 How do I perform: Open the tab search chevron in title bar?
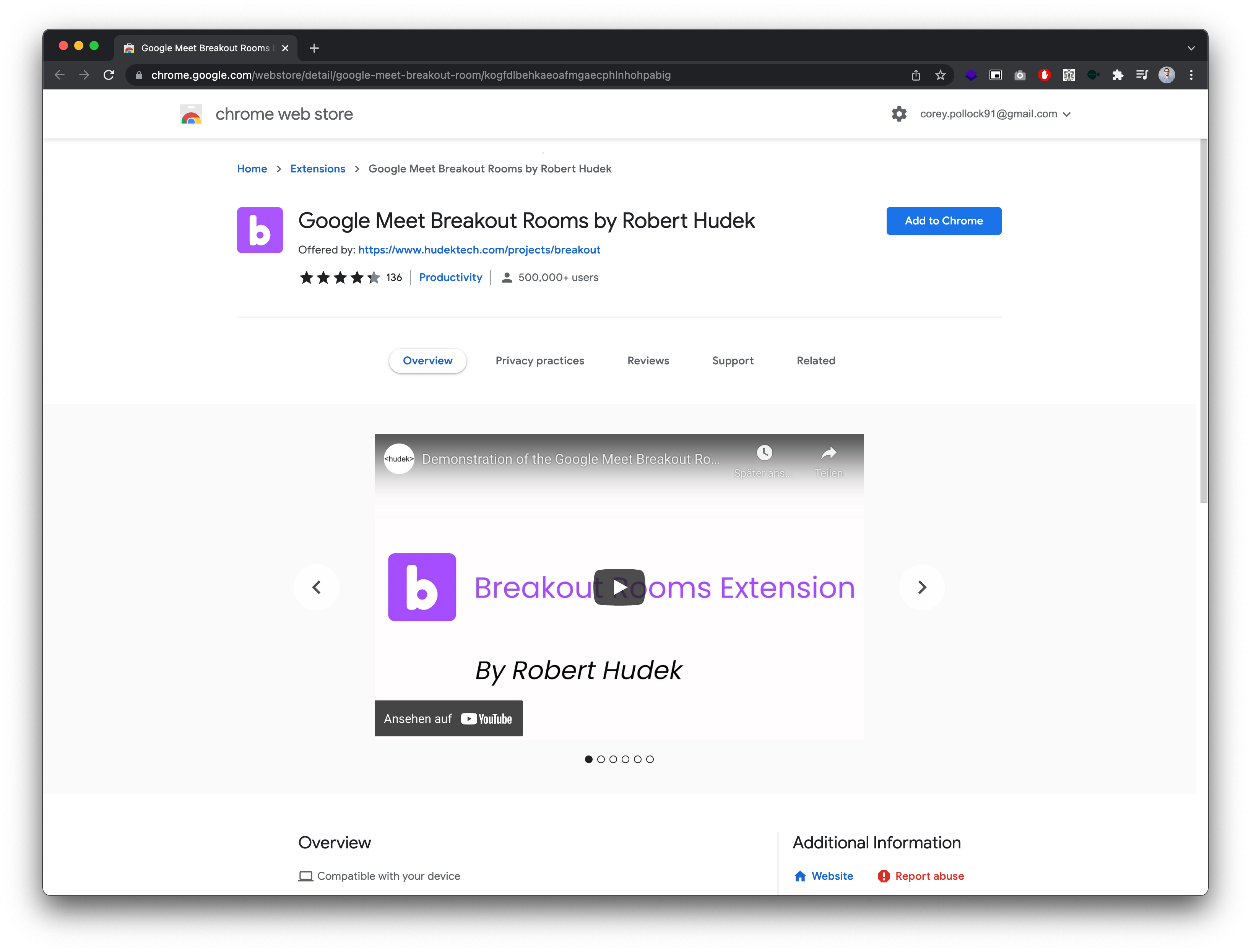[x=1191, y=48]
